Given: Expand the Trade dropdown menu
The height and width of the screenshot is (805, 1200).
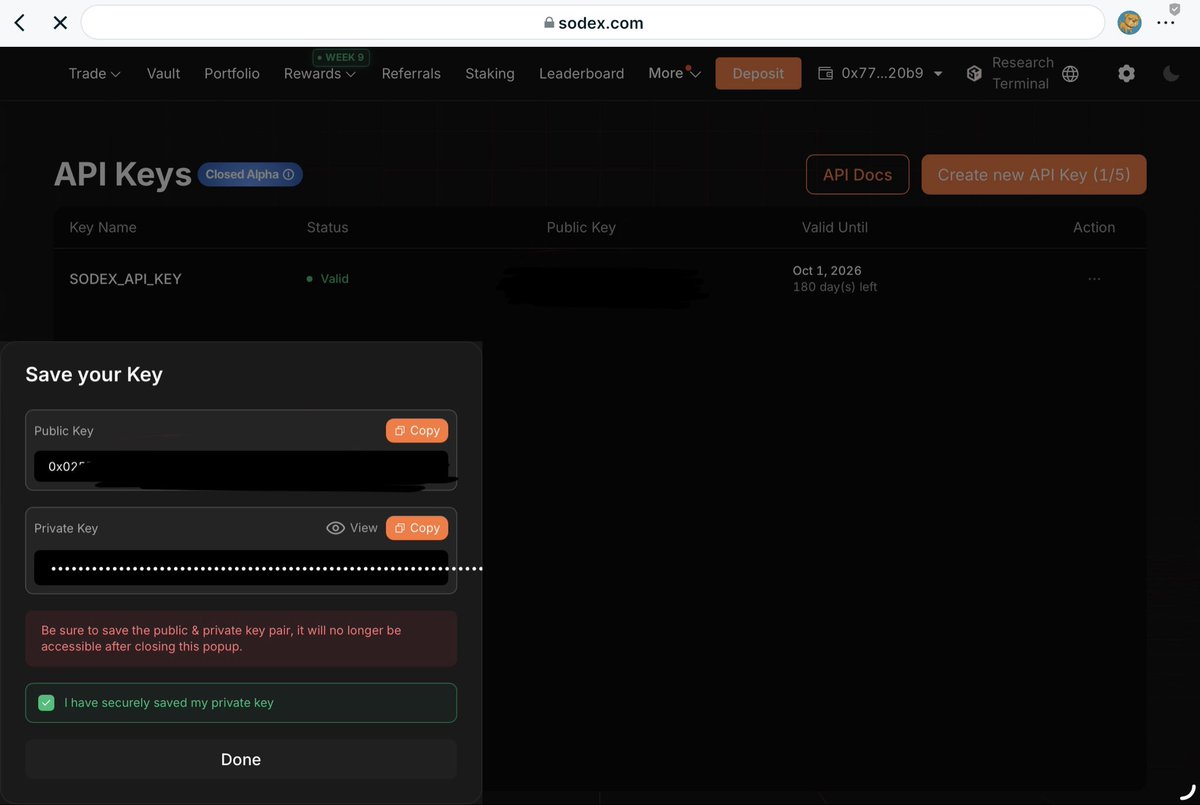Looking at the screenshot, I should point(95,73).
